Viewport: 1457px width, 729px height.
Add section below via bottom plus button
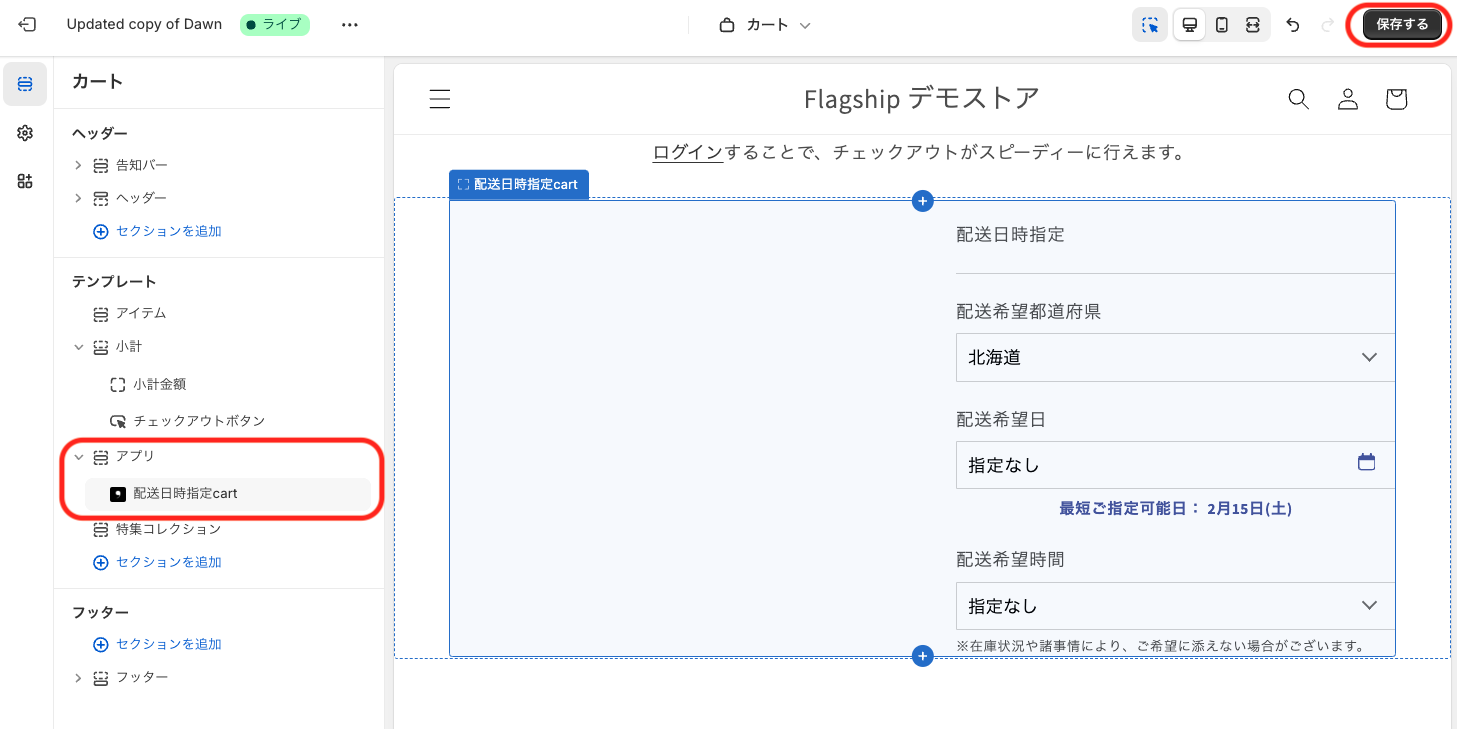pos(922,656)
